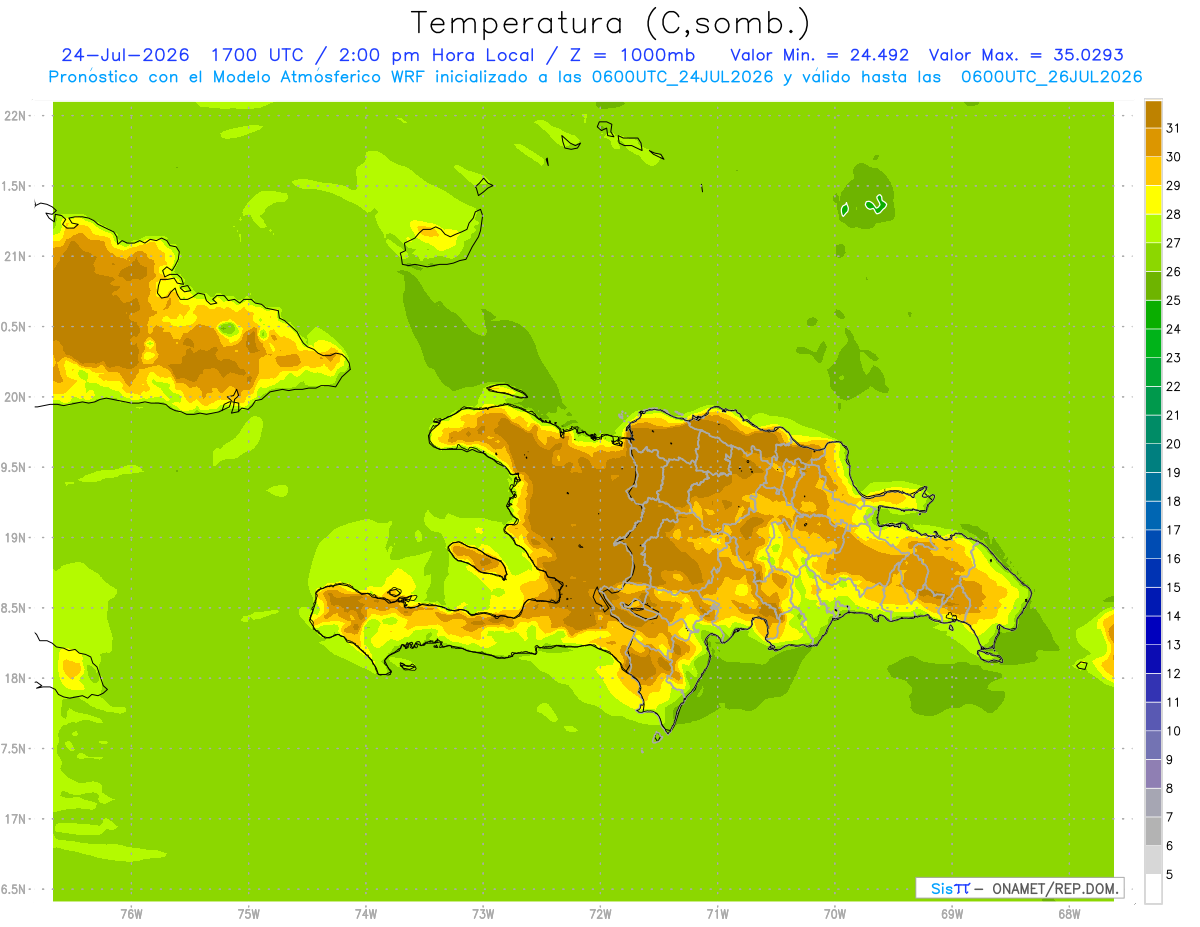This screenshot has width=1200, height=927.
Task: Click the "71W" longitude label
Action: tap(717, 914)
